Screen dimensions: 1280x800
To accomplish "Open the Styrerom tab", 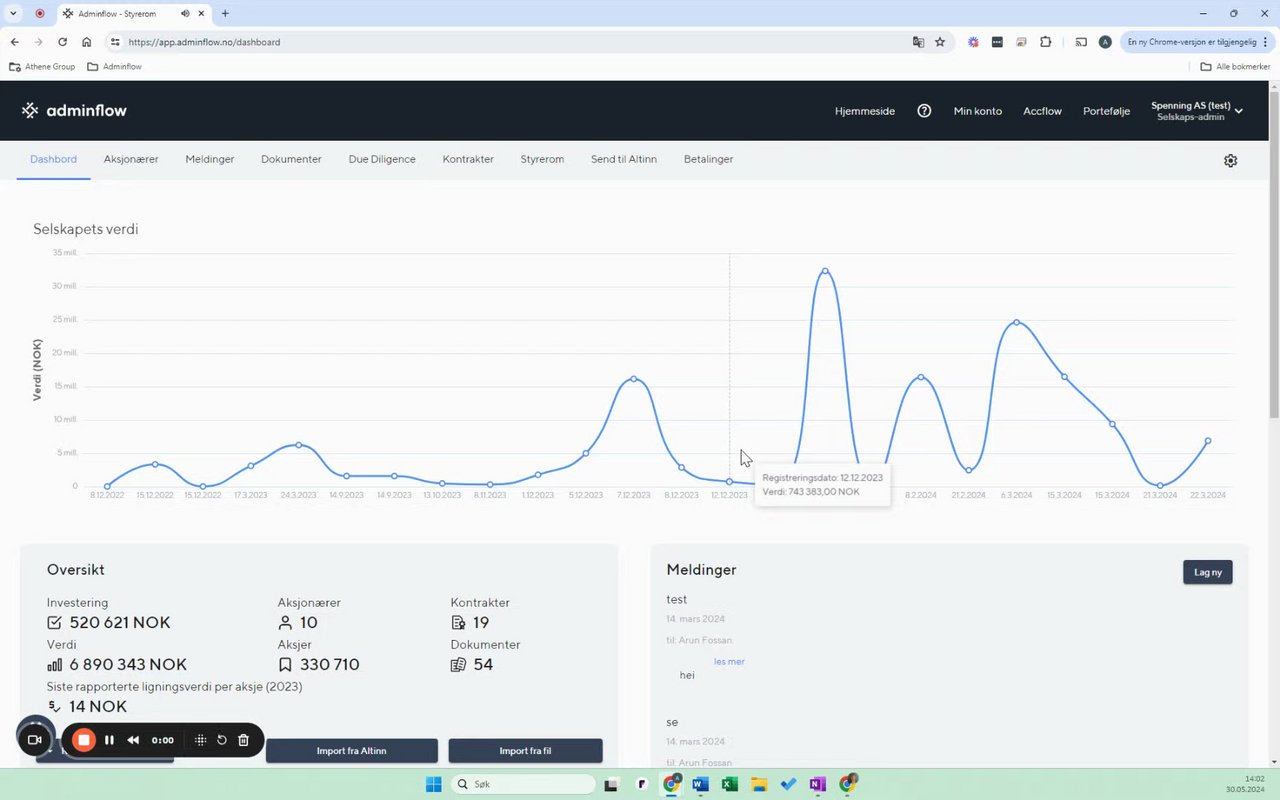I will pos(542,159).
